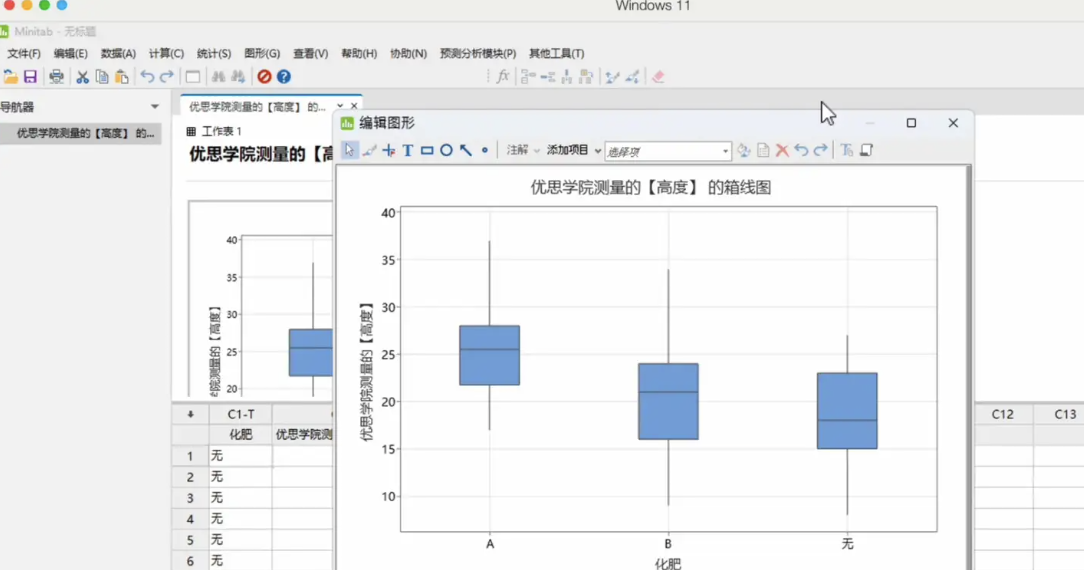Open the output tab's dropdown chevron
The width and height of the screenshot is (1084, 570).
coord(339,106)
